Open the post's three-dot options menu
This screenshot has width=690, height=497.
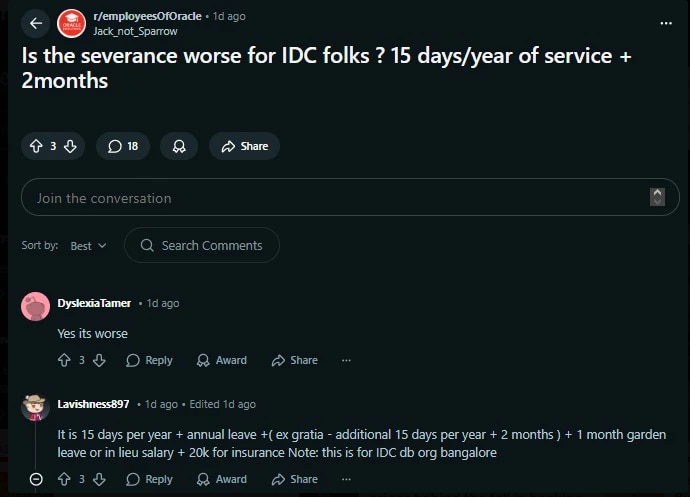[666, 23]
